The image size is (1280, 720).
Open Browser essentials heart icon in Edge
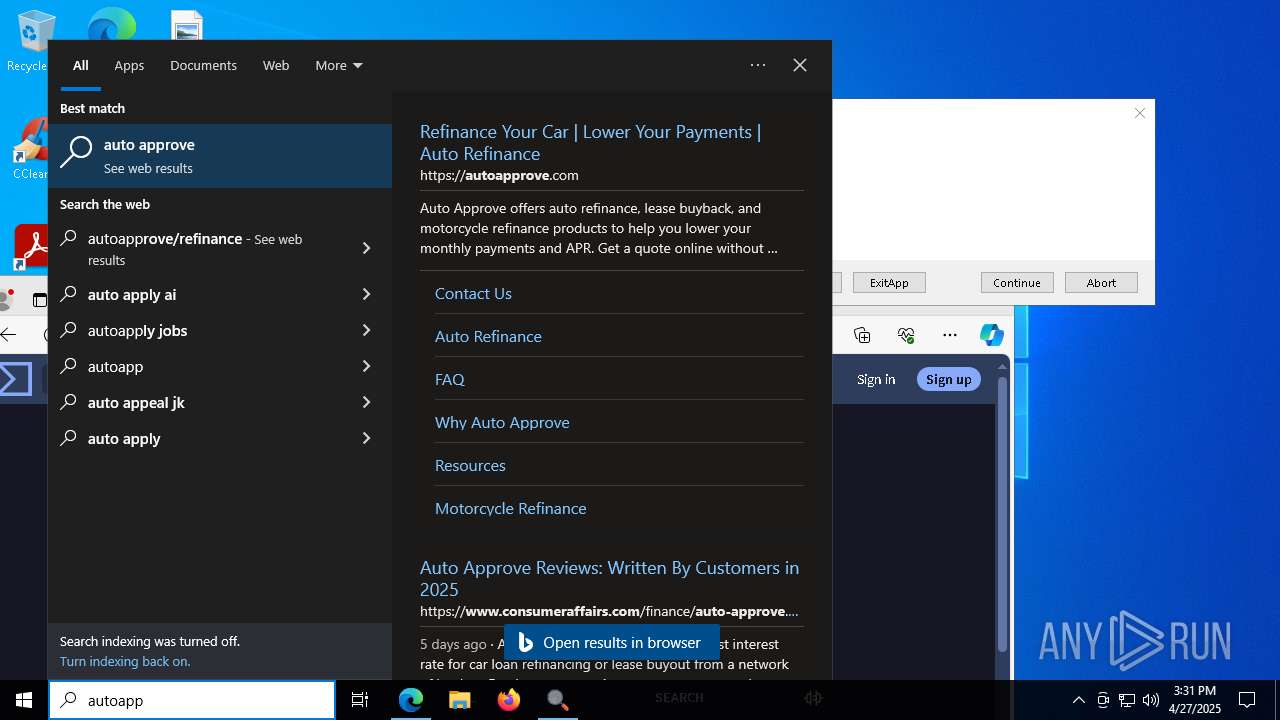point(906,335)
